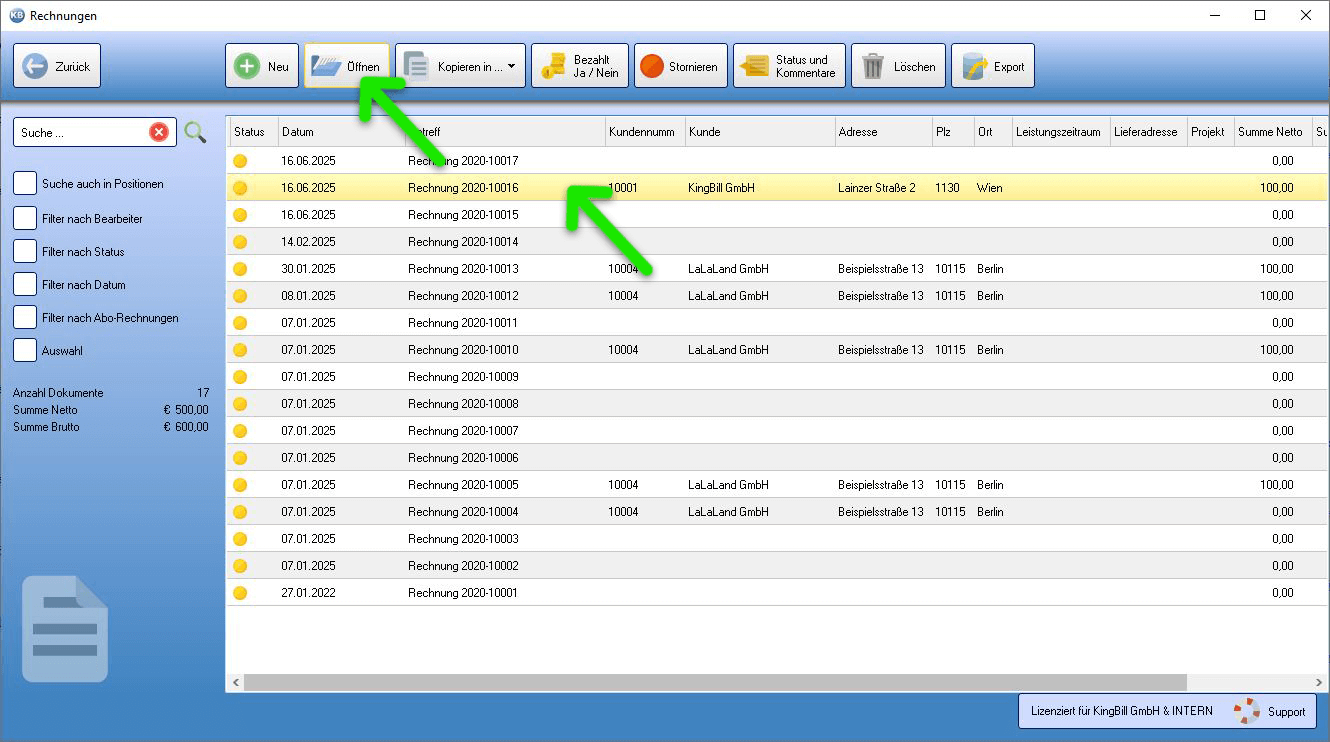Clear search with red X icon
This screenshot has height=742, width=1330.
(159, 132)
